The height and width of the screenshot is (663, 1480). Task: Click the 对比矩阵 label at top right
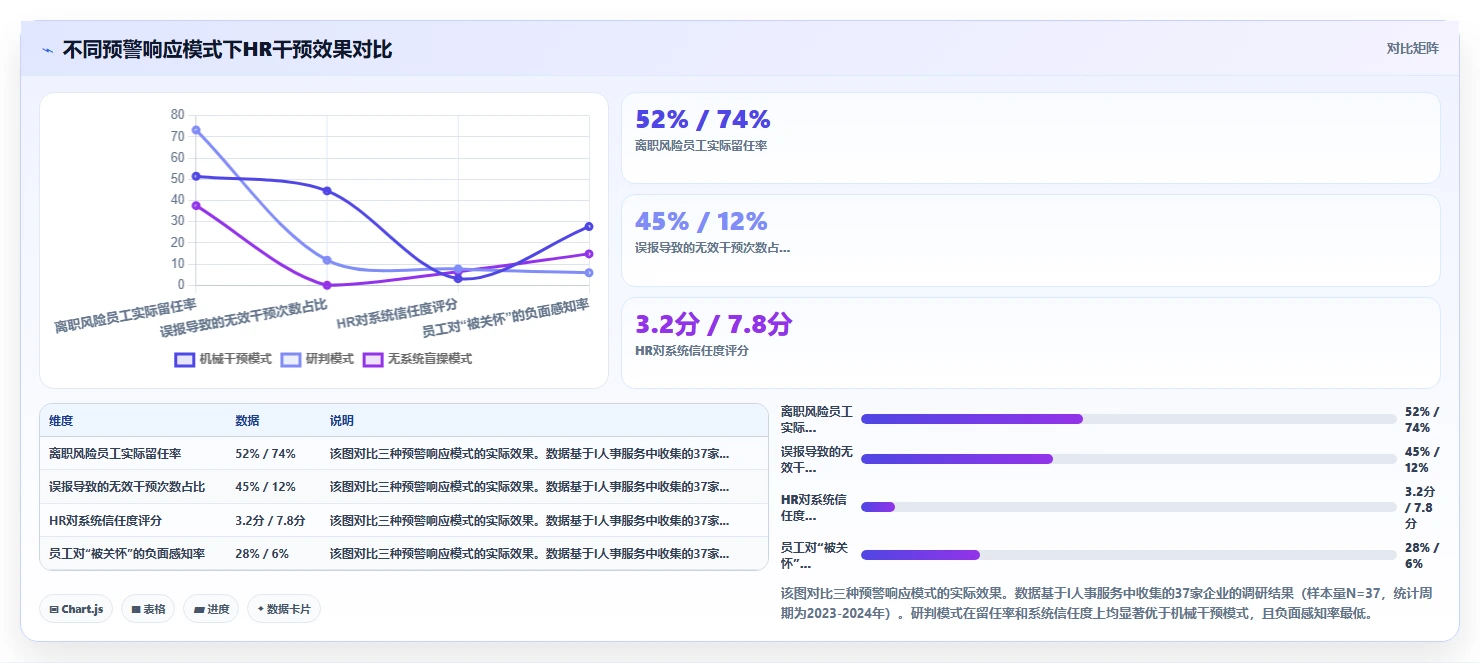click(x=1413, y=49)
